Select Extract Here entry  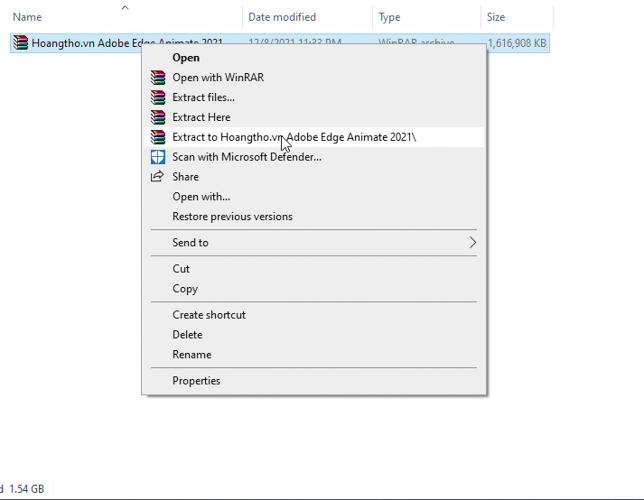314,117
